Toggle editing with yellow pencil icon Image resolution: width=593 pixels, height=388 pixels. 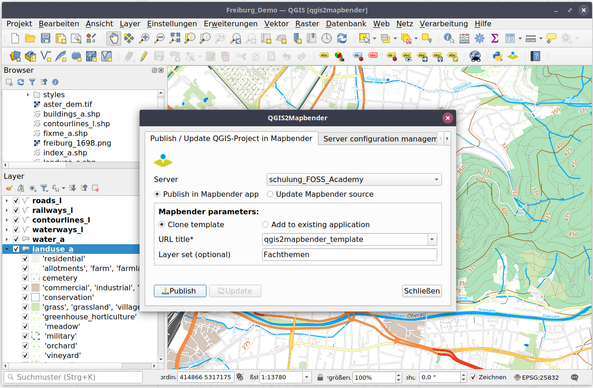[144, 57]
